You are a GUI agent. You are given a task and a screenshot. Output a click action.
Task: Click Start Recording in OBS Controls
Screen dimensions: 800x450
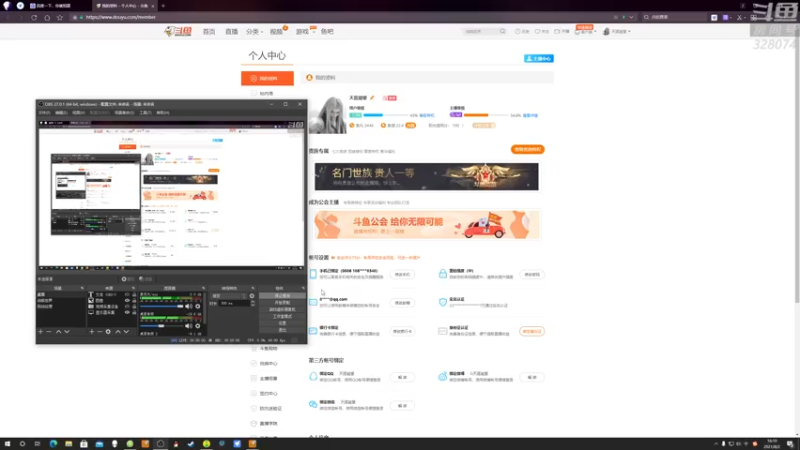click(x=282, y=303)
